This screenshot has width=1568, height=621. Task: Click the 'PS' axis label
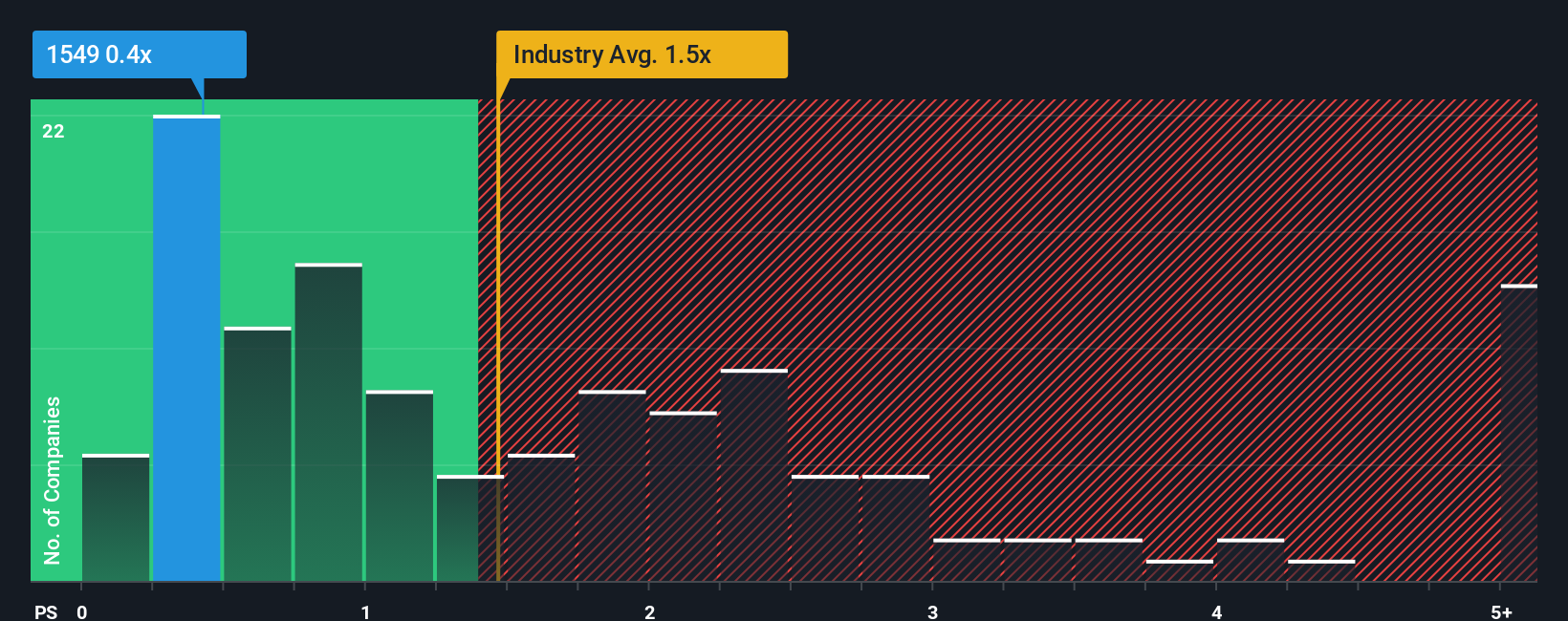pos(46,612)
